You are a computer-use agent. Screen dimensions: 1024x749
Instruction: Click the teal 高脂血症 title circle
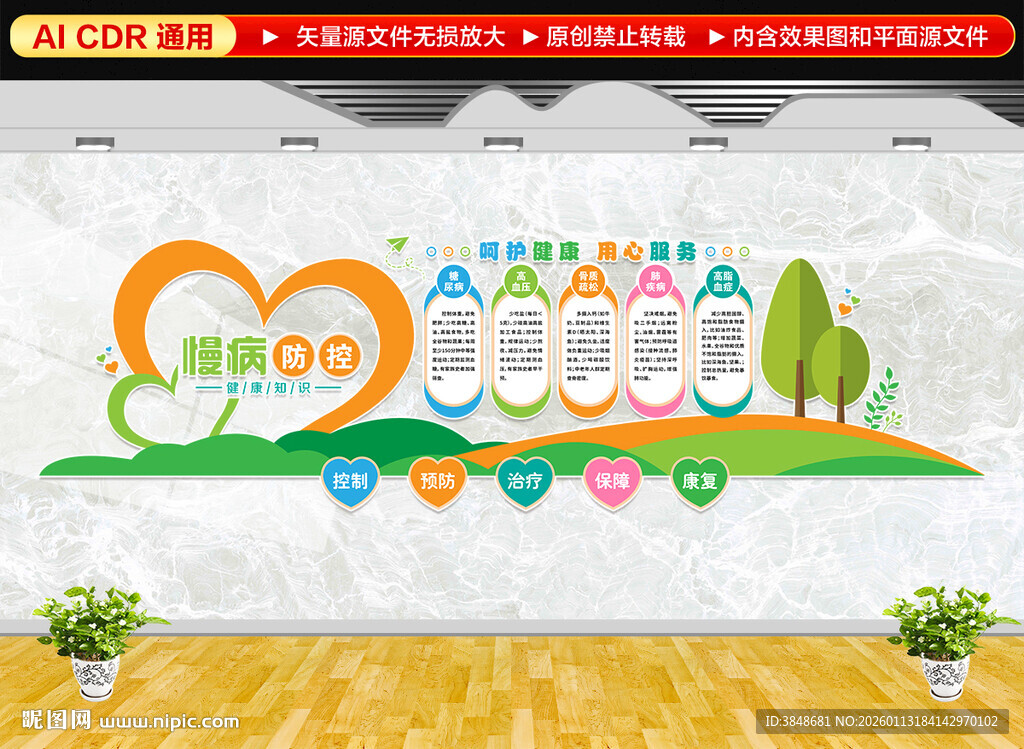(722, 282)
